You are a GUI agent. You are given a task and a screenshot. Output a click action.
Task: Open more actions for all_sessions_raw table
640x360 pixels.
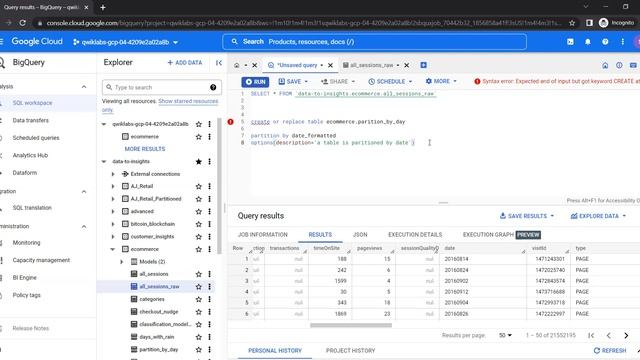tap(209, 287)
